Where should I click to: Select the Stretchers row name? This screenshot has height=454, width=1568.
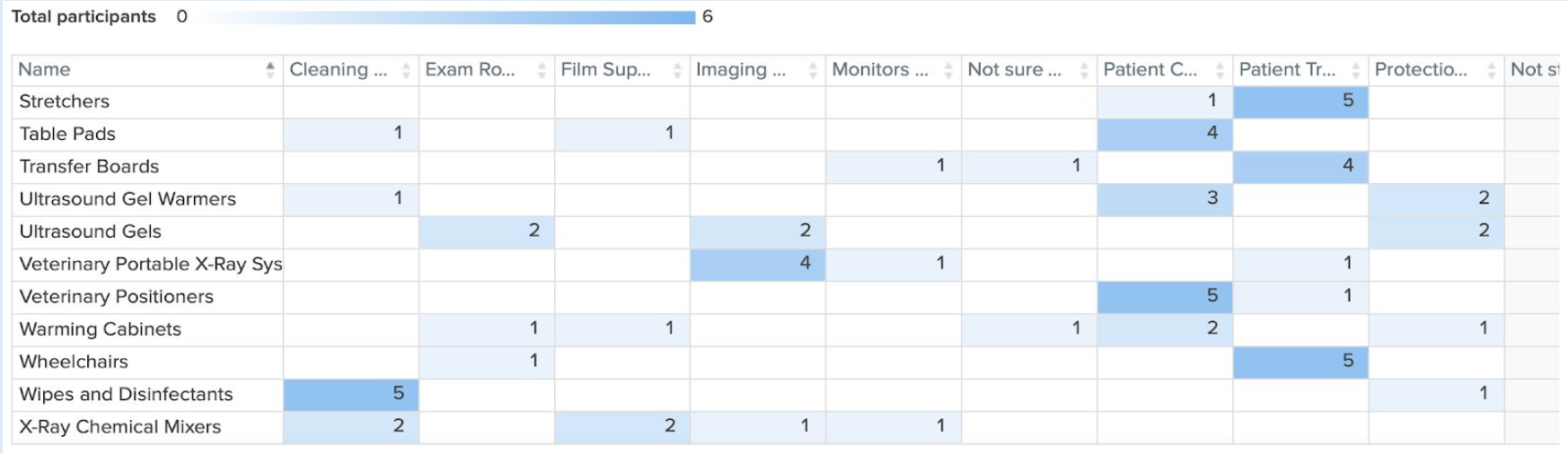click(x=65, y=101)
